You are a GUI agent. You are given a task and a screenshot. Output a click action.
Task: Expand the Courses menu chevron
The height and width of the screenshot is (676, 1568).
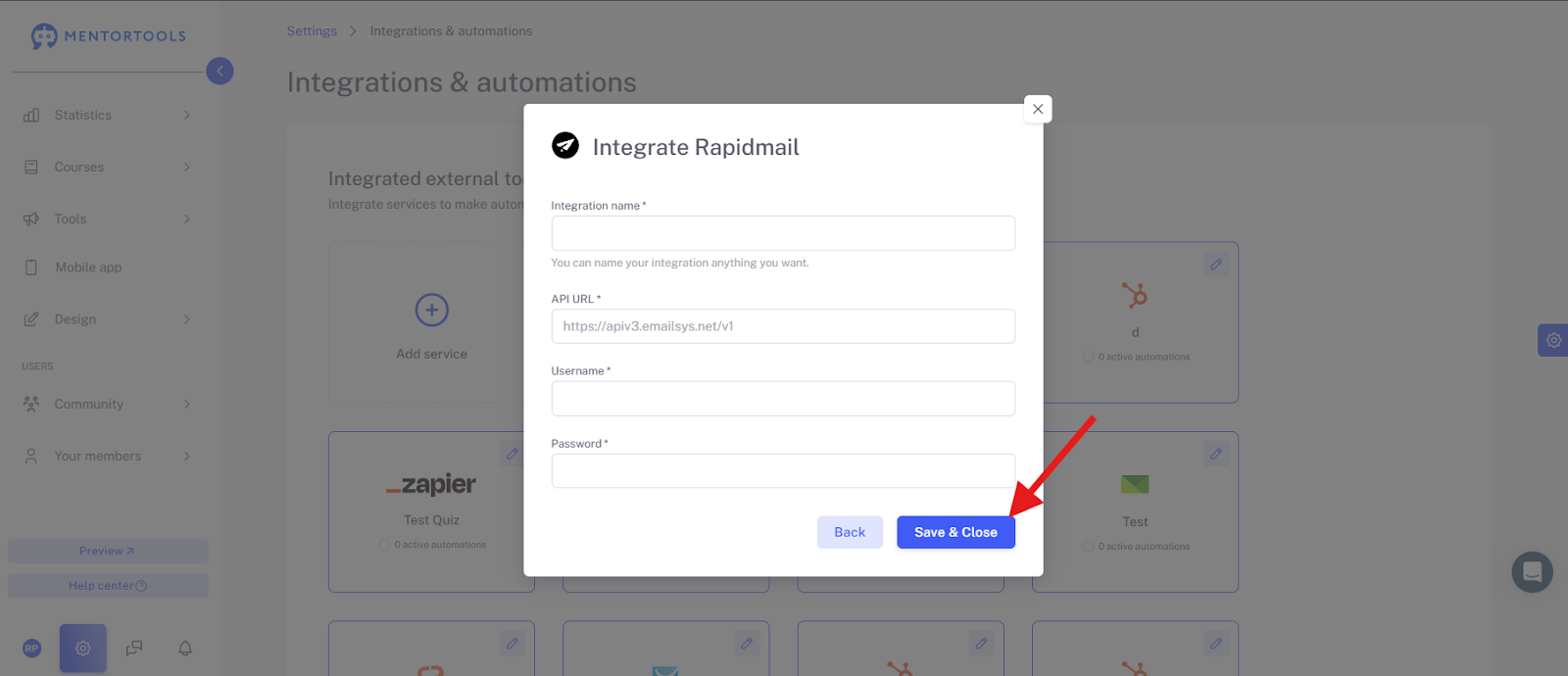point(187,168)
